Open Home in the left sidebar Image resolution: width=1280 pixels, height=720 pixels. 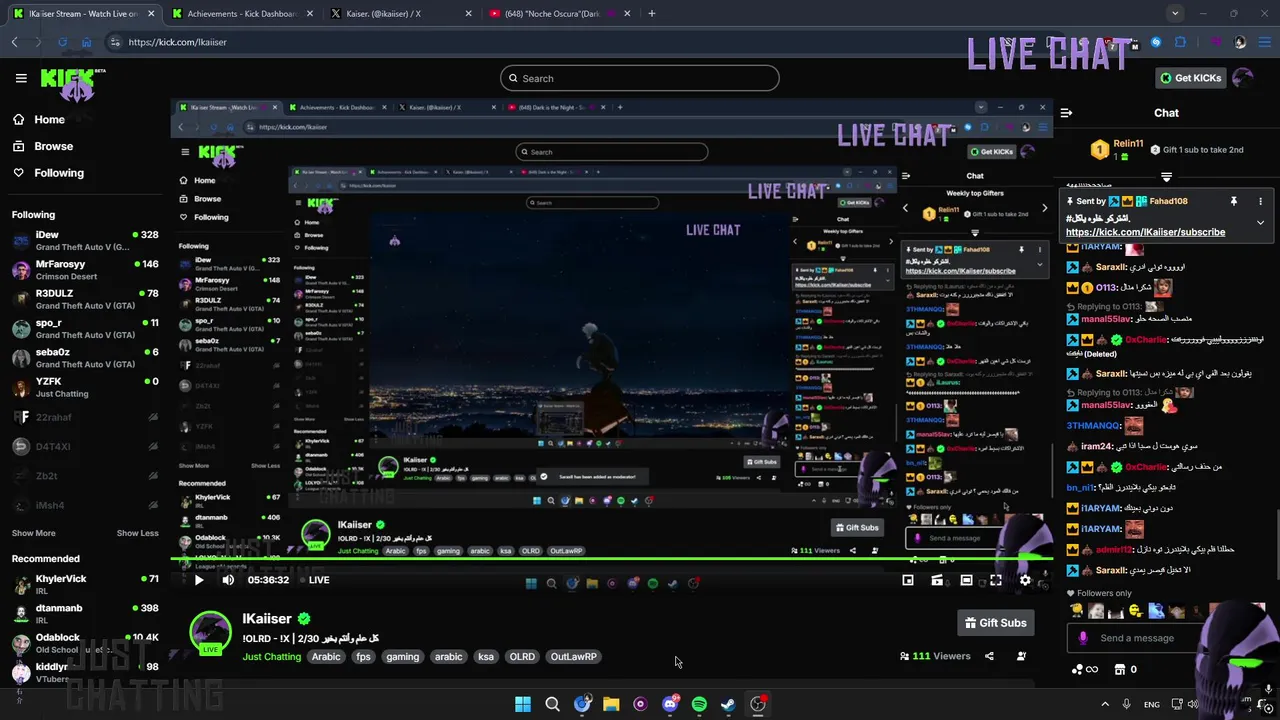coord(49,119)
